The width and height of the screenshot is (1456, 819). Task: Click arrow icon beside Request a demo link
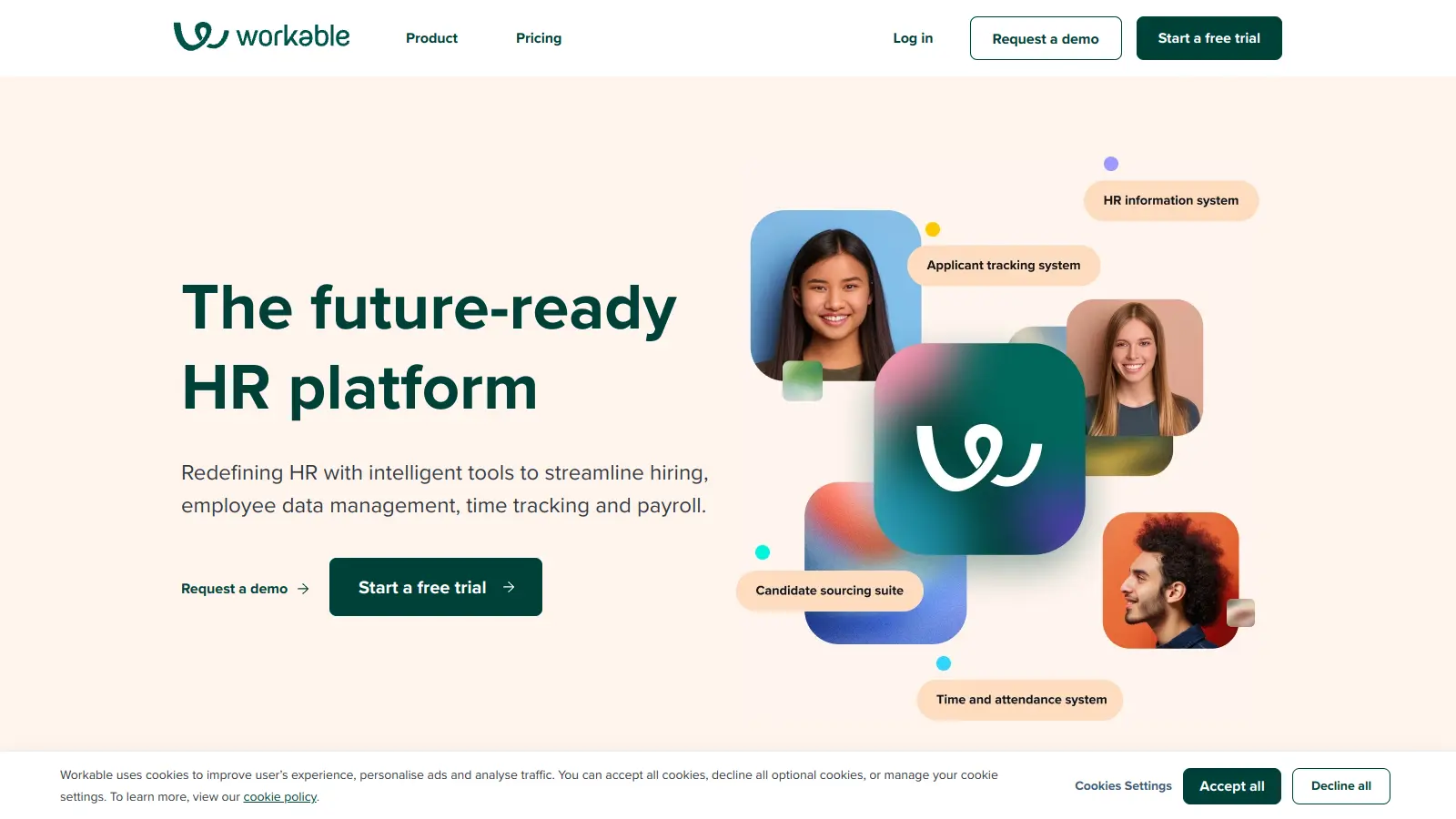click(x=303, y=589)
